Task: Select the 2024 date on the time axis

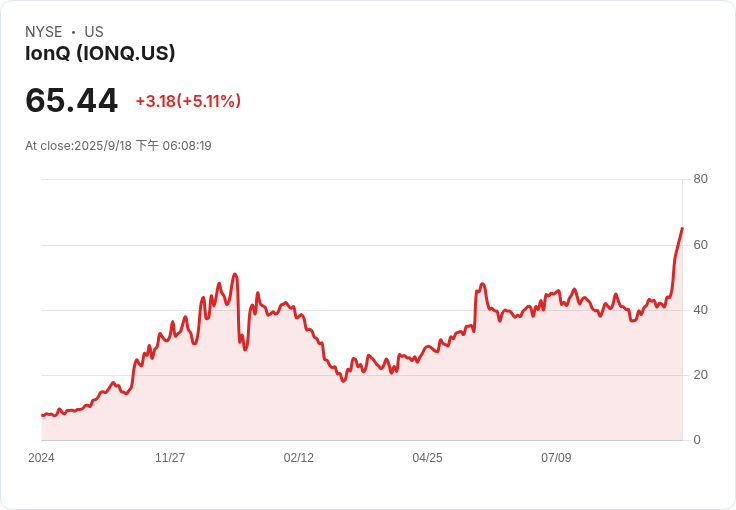Action: pos(41,458)
